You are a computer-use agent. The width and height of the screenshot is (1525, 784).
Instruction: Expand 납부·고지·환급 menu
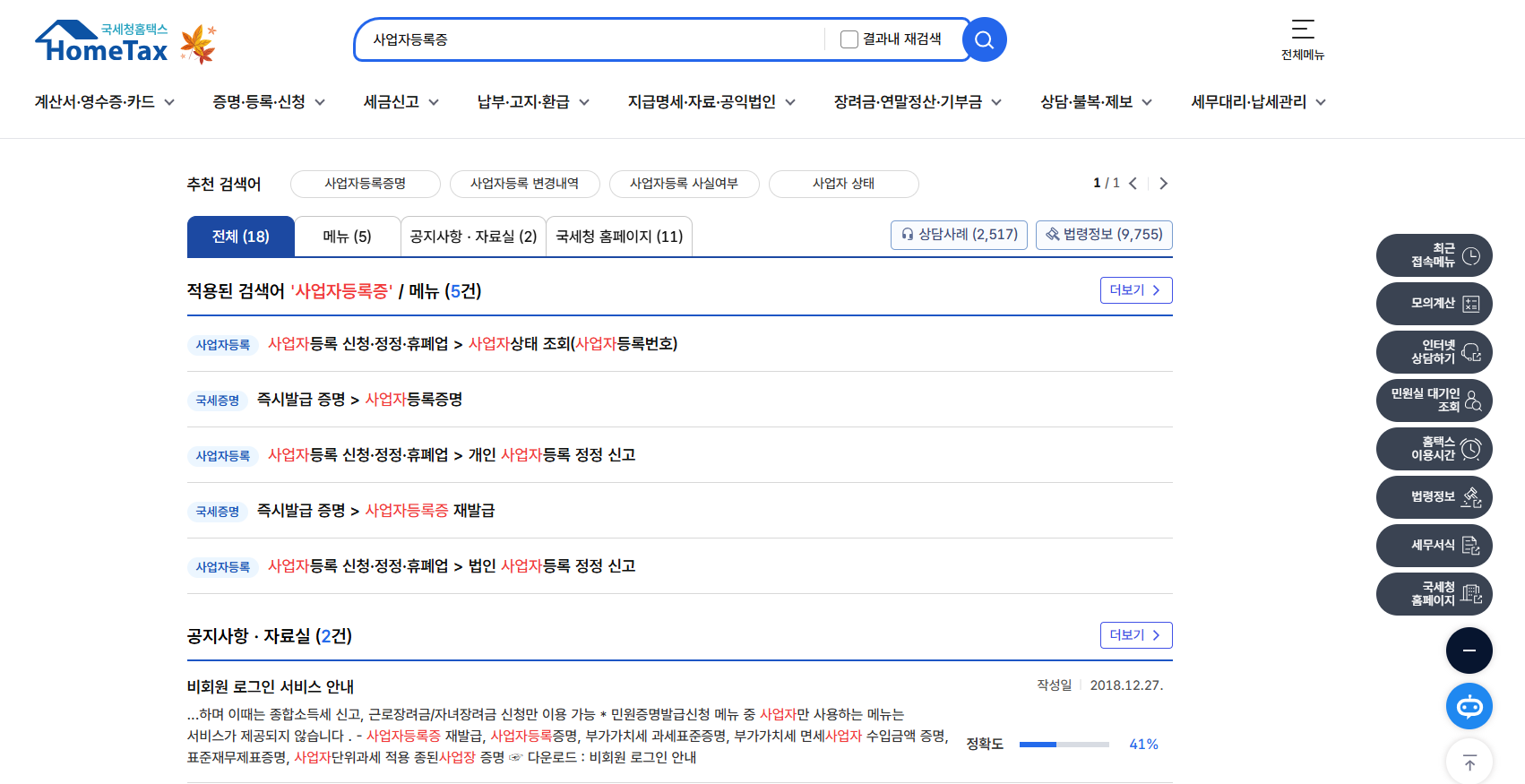[533, 102]
